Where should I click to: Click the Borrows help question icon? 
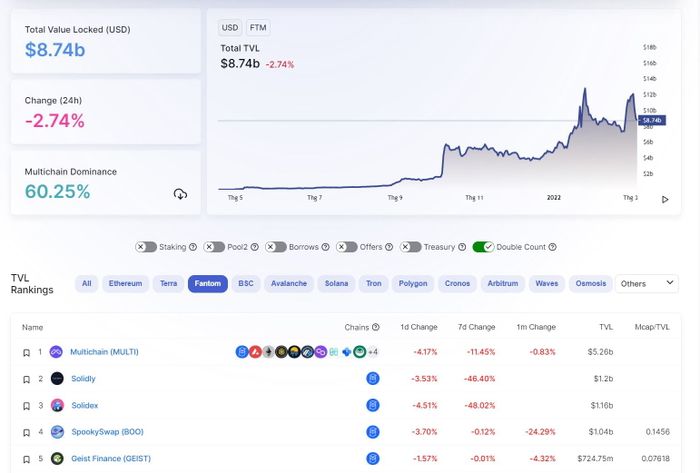[325, 247]
